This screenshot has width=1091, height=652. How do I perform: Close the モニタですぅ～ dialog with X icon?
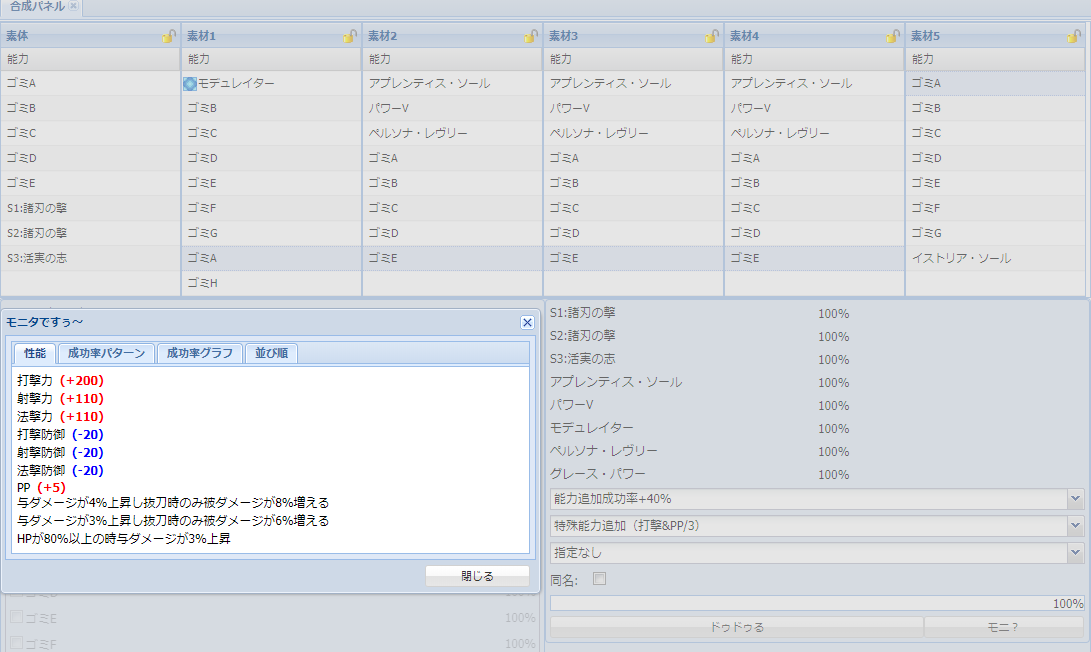point(527,322)
